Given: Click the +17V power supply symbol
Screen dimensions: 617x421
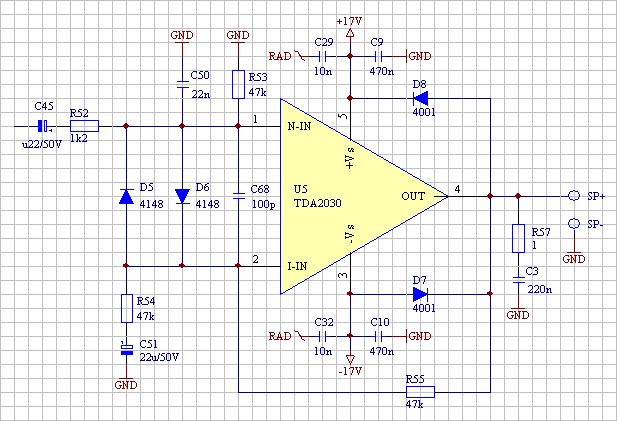Looking at the screenshot, I should tap(350, 32).
